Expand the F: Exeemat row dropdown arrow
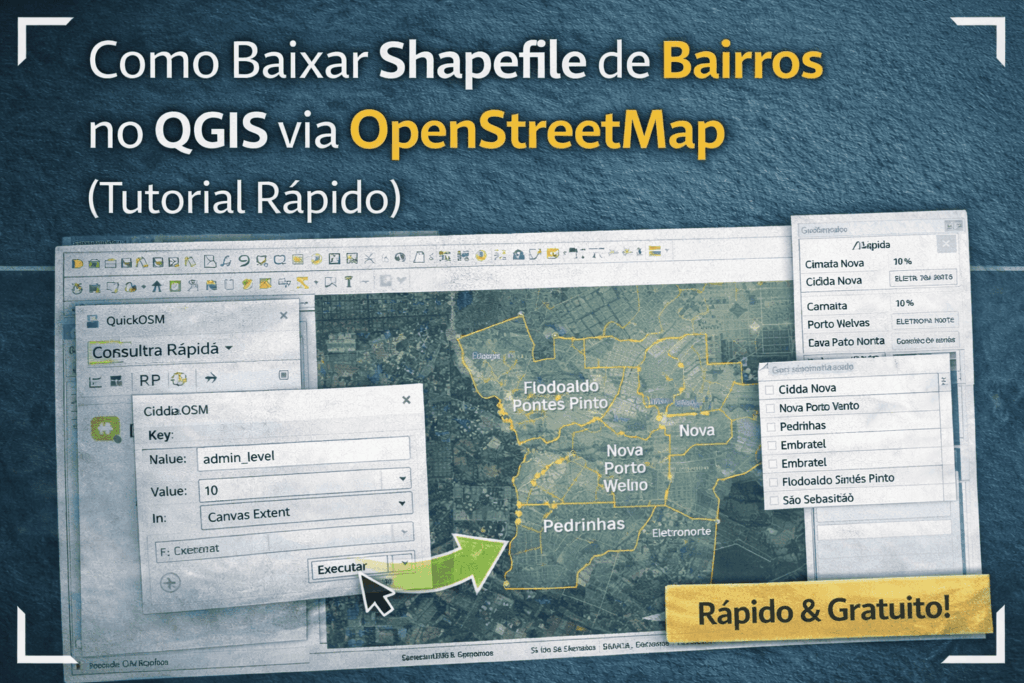1024x683 pixels. [404, 532]
